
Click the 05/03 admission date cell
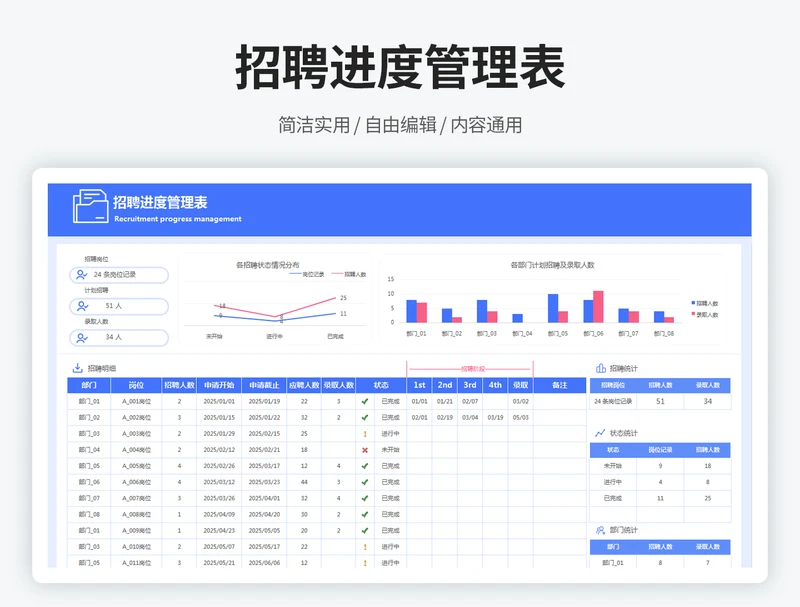(x=520, y=417)
